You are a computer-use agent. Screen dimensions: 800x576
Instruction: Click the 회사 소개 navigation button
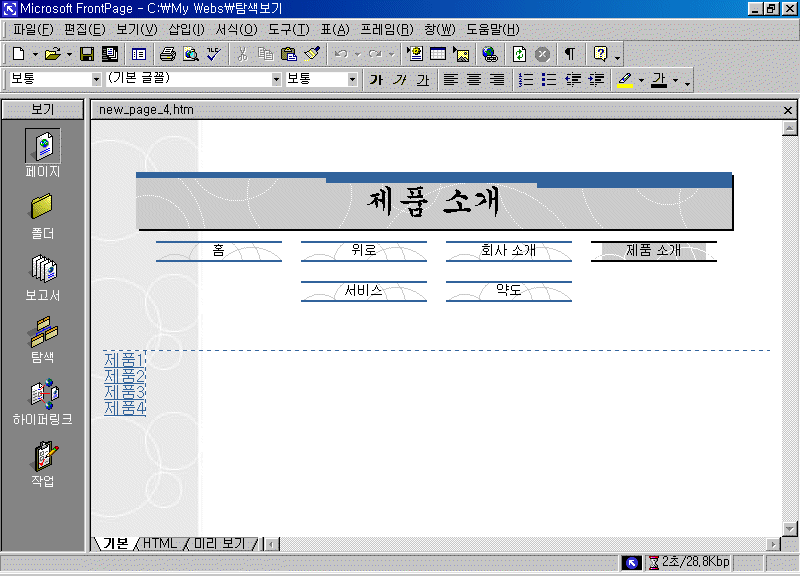(x=509, y=251)
